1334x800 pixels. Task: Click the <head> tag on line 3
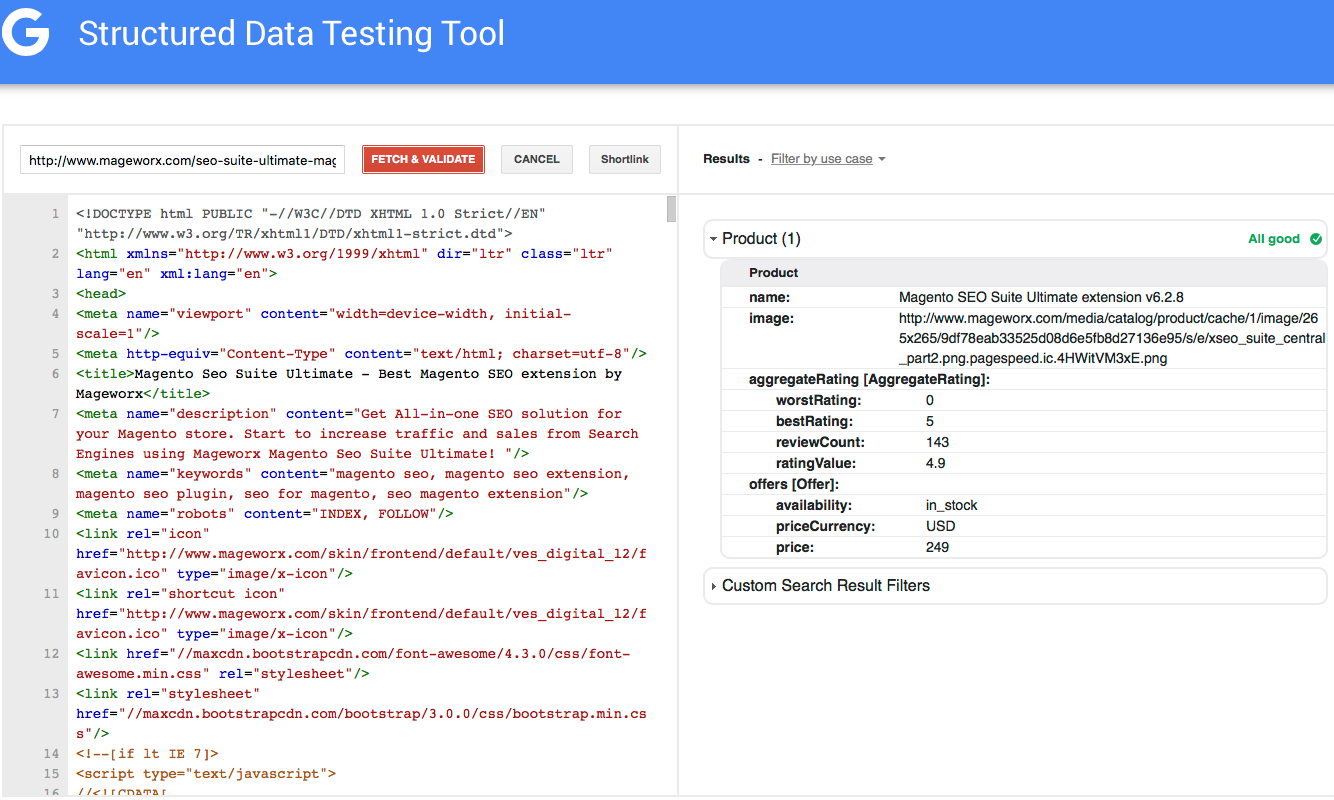(101, 294)
